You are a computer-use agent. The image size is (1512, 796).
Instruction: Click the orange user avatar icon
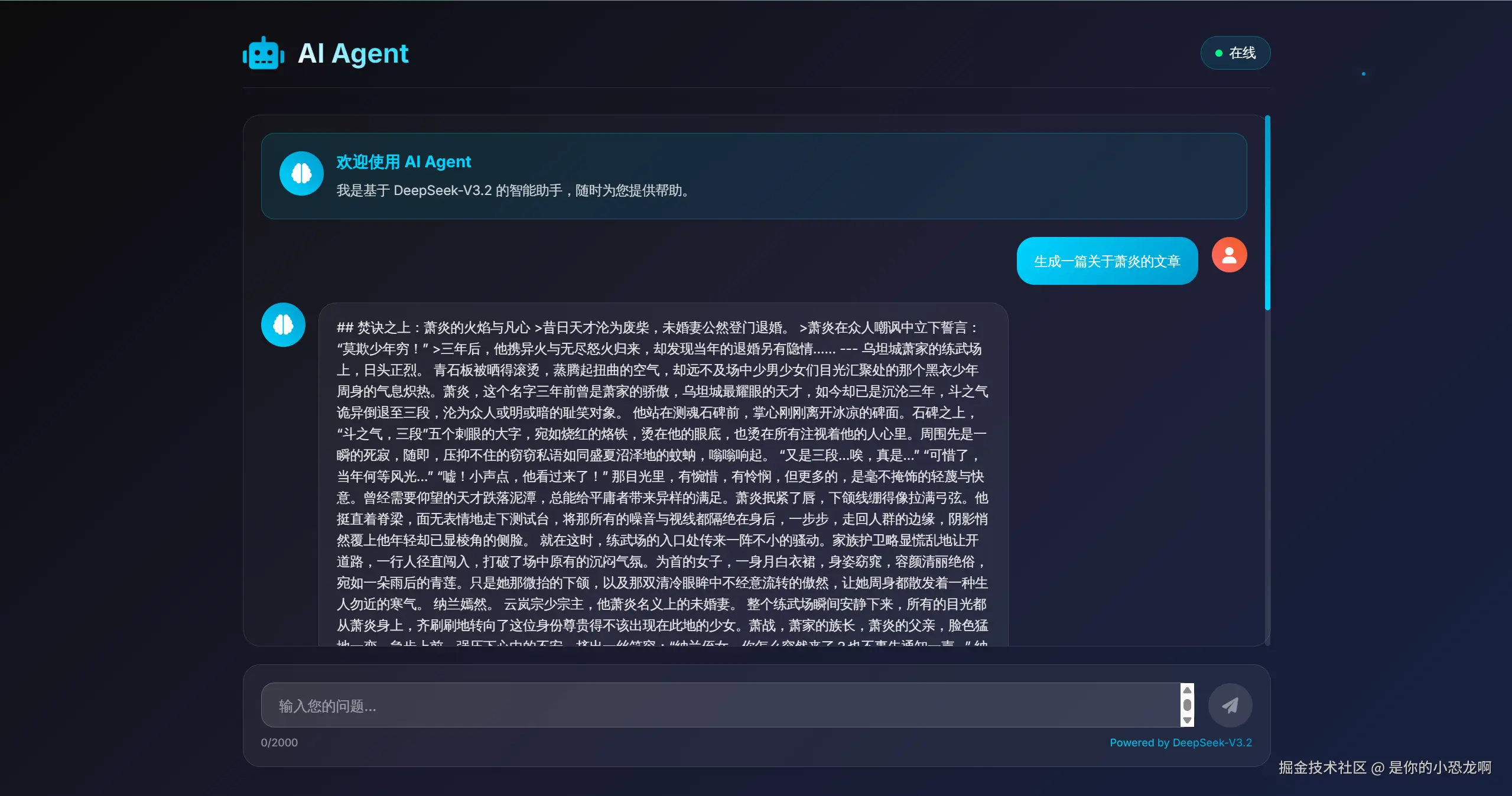tap(1229, 255)
